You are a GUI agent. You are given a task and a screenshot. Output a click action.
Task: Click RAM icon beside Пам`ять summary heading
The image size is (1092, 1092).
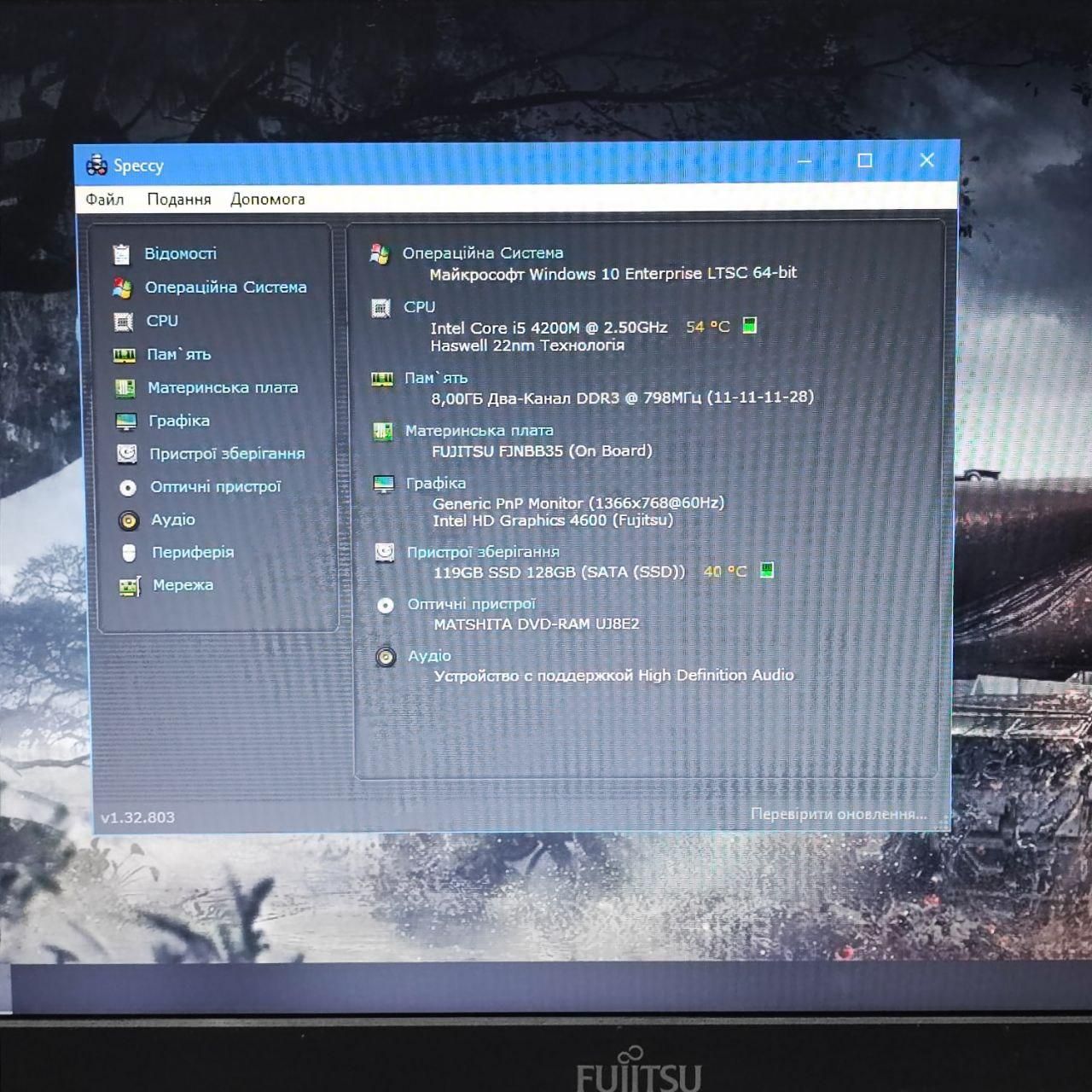click(381, 379)
